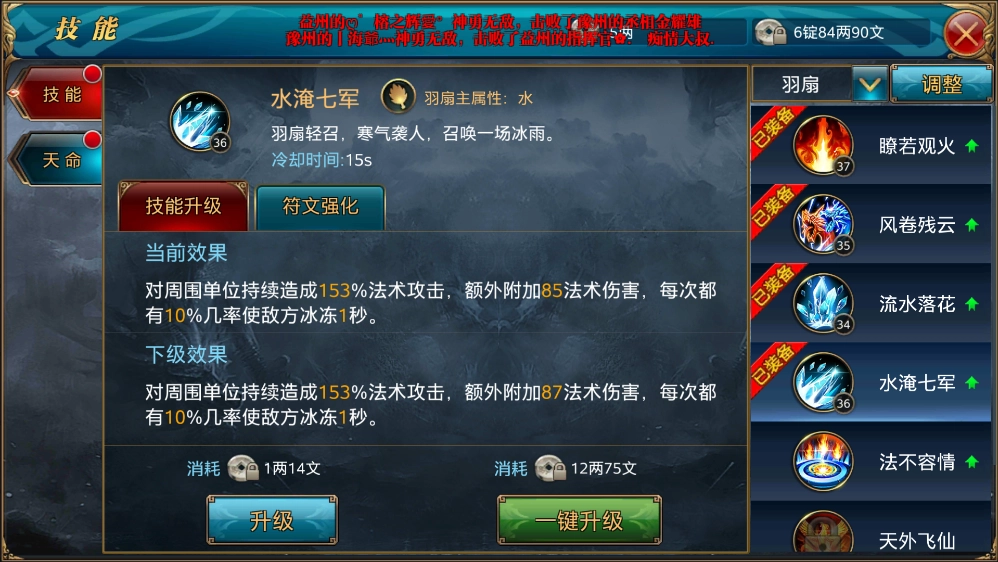Select the 天外飞仙 skill icon
This screenshot has width=998, height=562.
tap(822, 533)
